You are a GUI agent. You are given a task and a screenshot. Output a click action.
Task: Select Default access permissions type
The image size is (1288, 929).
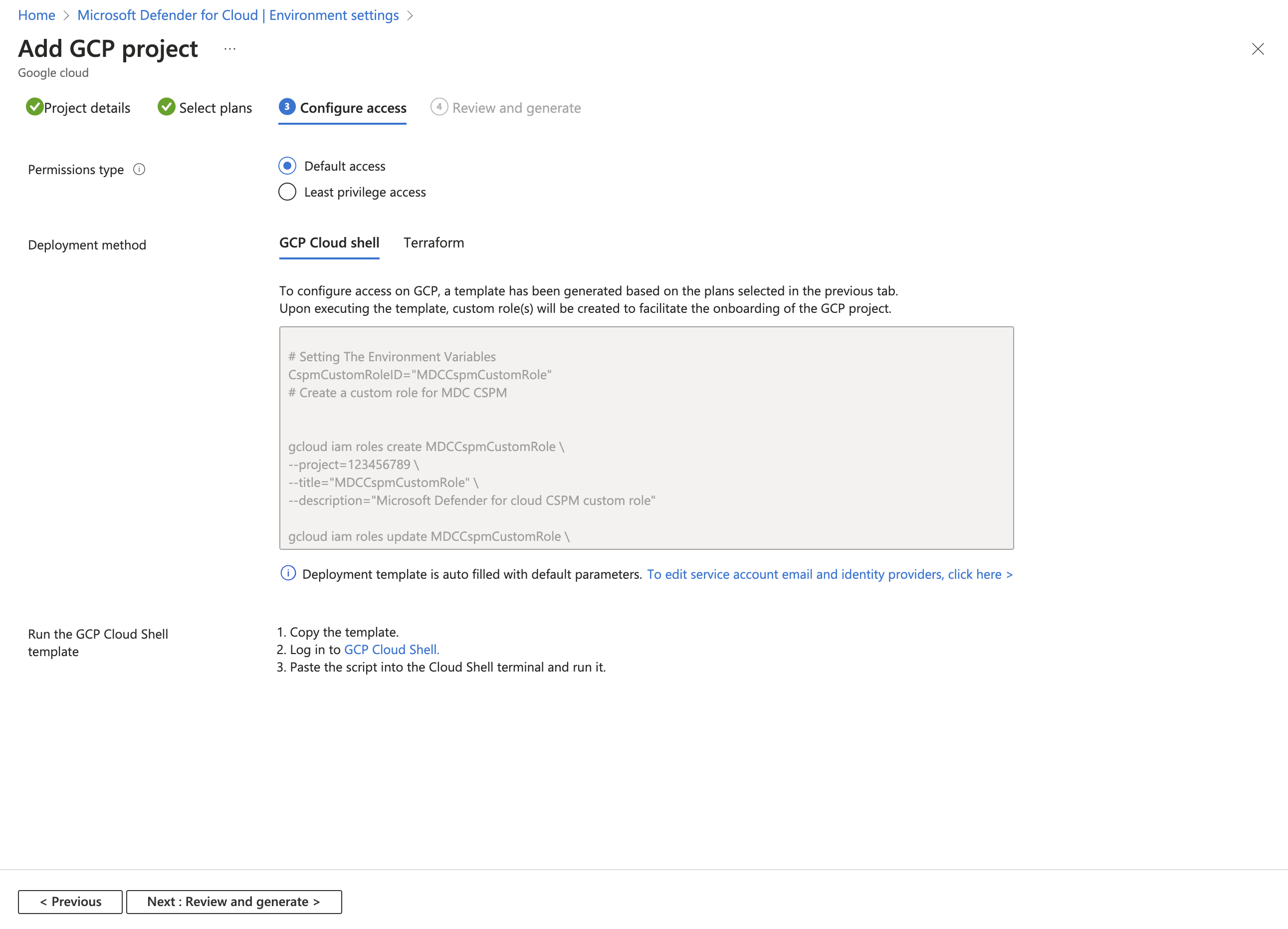pos(287,165)
